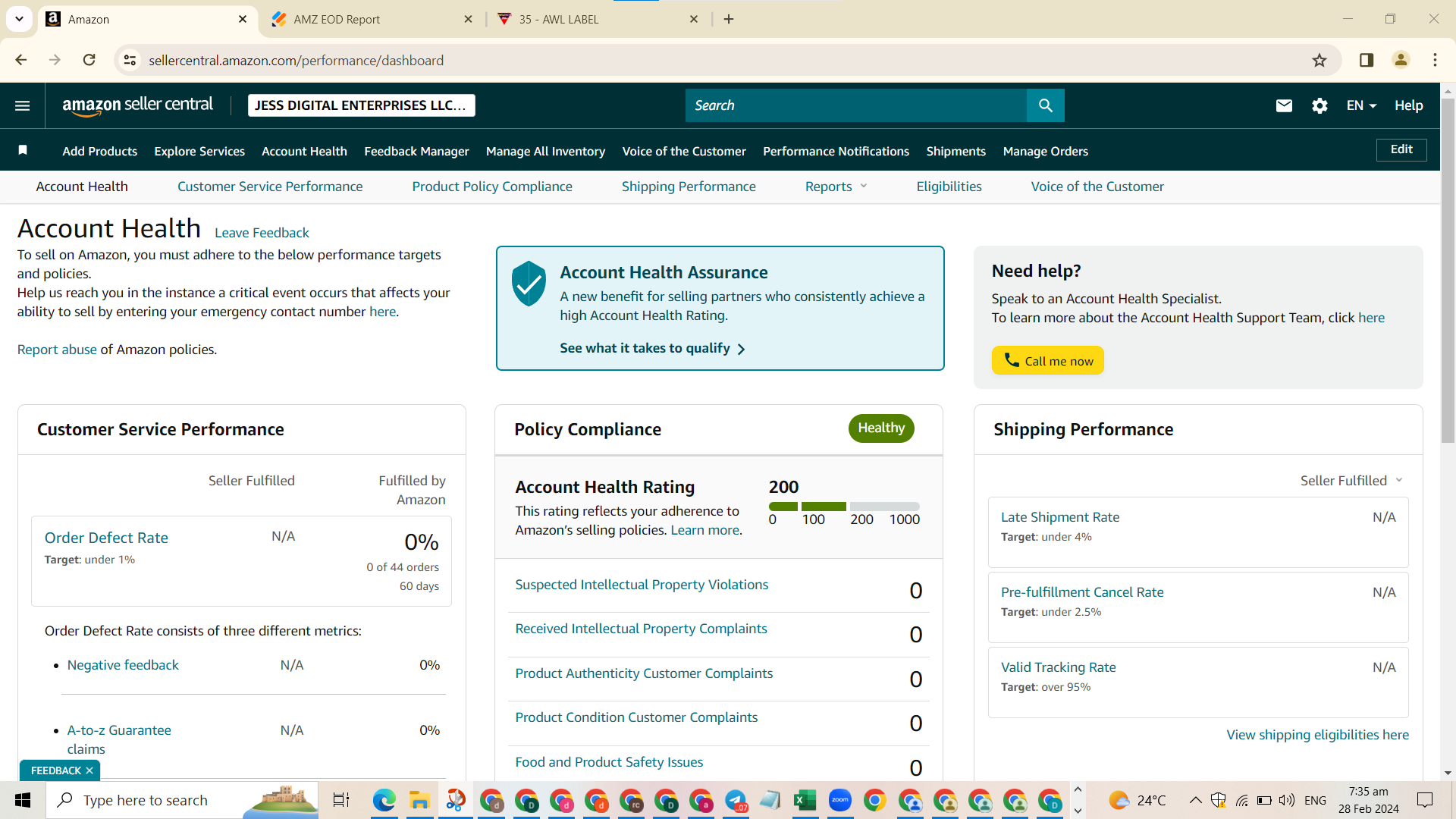The height and width of the screenshot is (819, 1456).
Task: Click in the Seller Central search field
Action: point(856,105)
